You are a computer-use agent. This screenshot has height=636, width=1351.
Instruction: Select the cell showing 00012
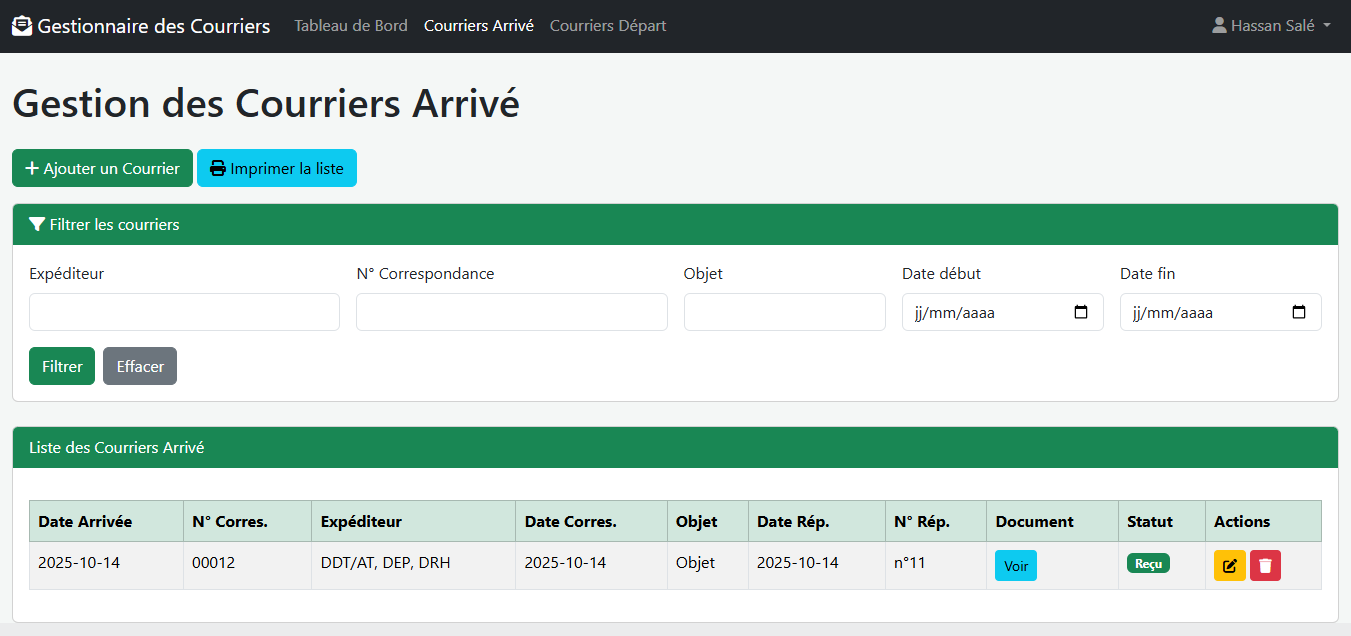tap(248, 566)
